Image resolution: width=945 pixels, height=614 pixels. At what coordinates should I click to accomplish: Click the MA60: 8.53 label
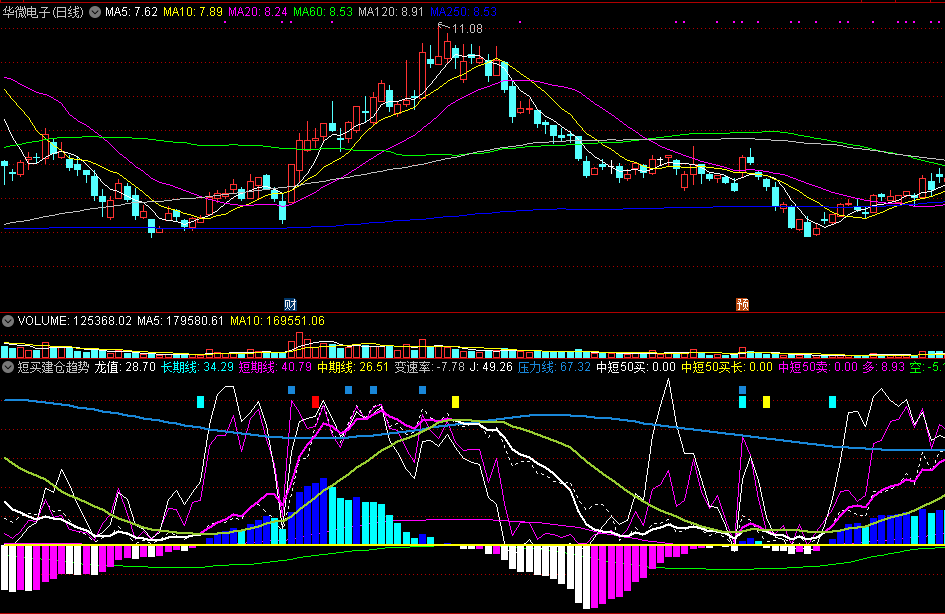pyautogui.click(x=322, y=12)
